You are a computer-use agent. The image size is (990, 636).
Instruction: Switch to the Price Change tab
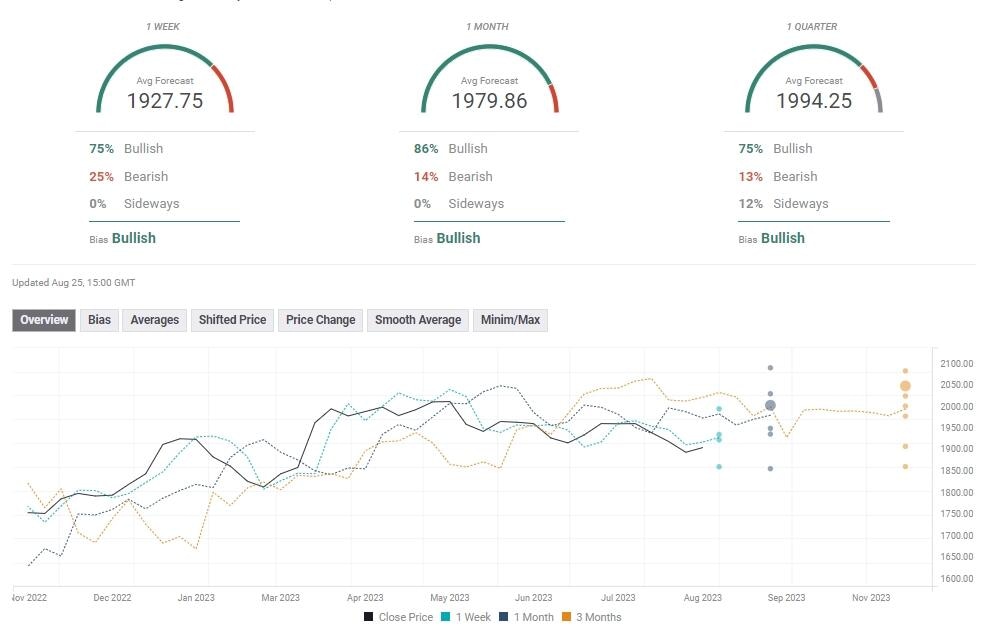320,320
